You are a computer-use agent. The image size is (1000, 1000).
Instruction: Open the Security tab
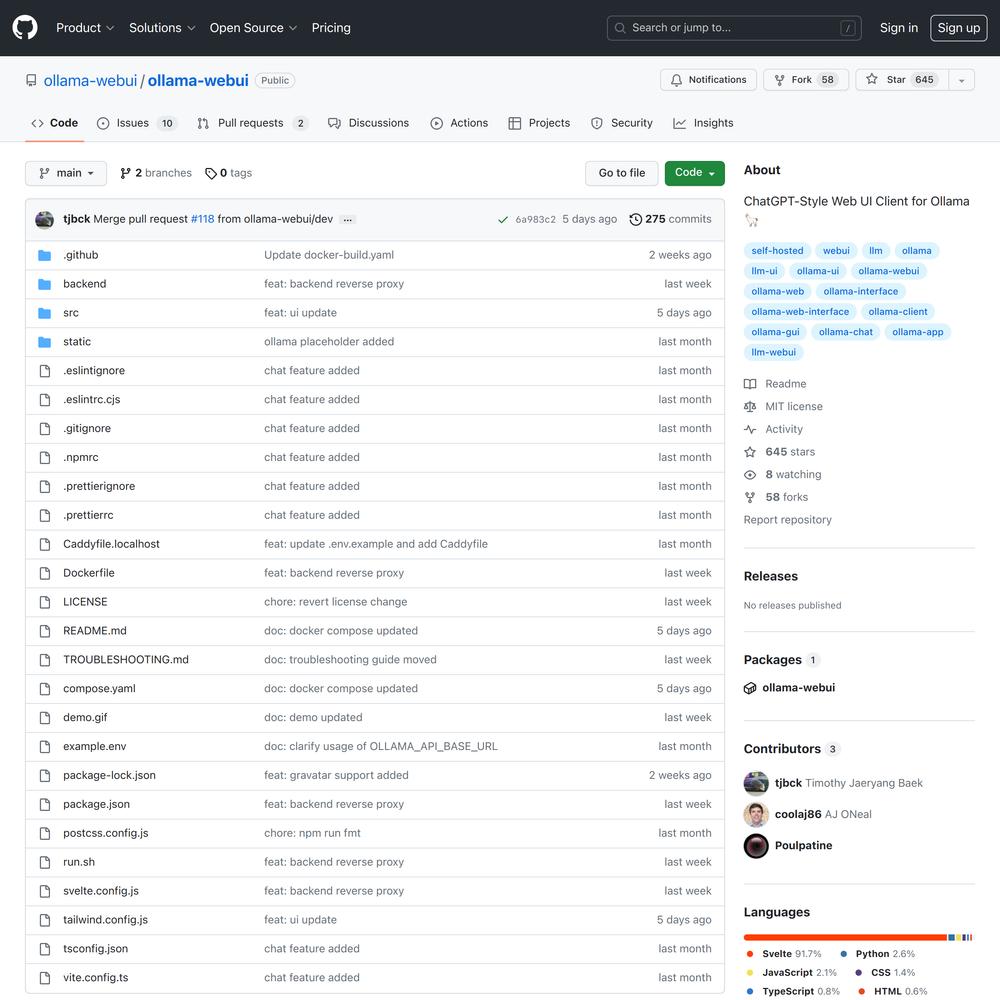(x=622, y=123)
